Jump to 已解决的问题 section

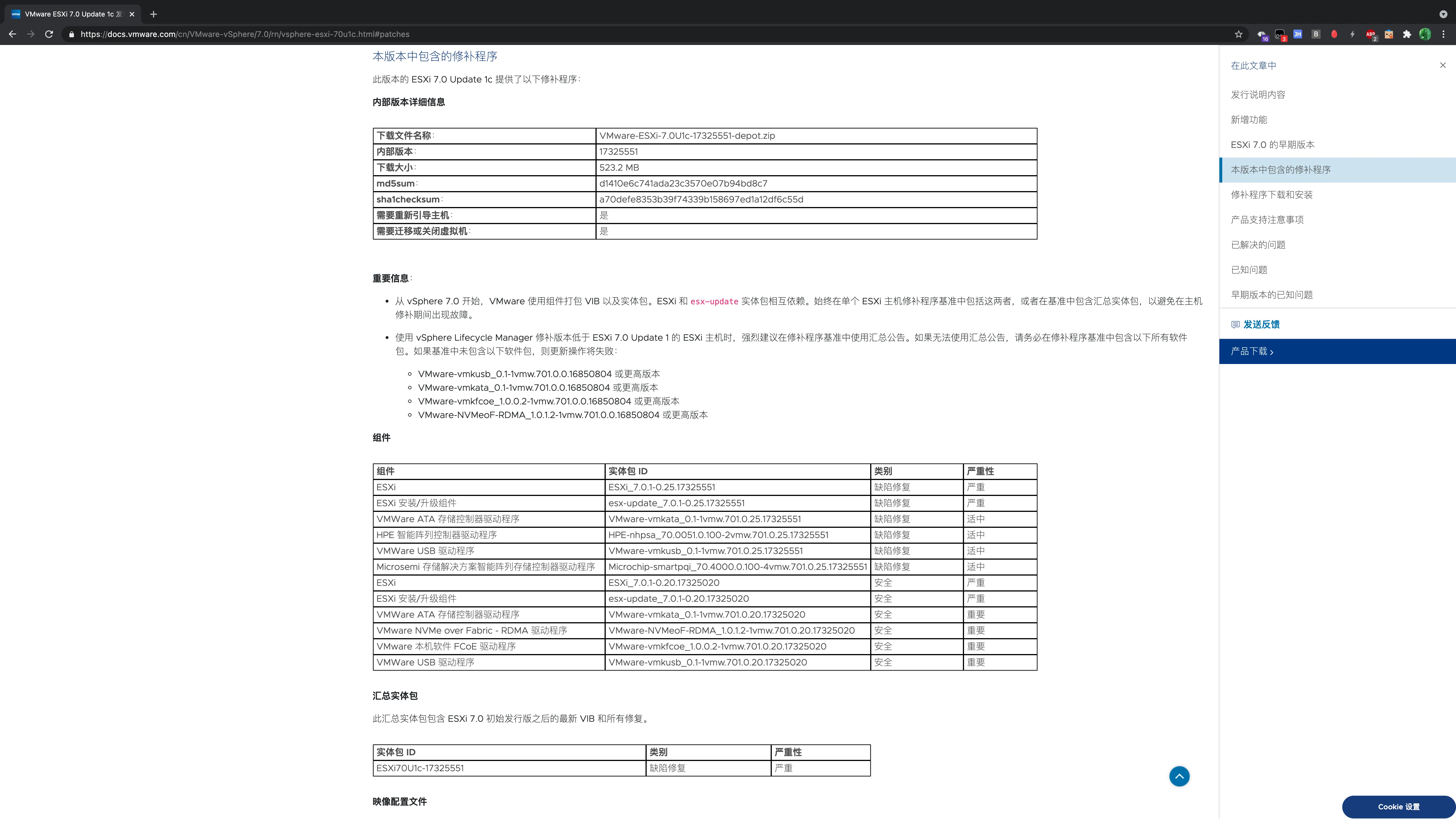coord(1258,245)
